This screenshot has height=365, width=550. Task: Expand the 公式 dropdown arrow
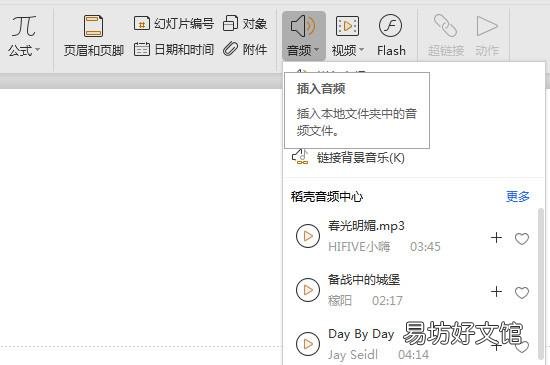coord(37,50)
